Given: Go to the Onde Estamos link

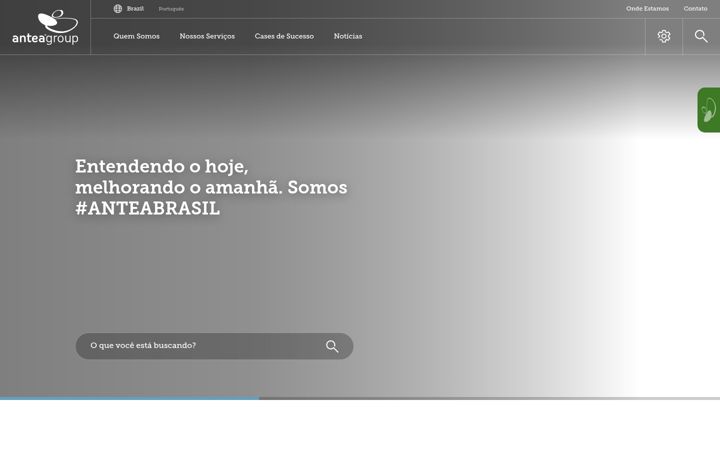Looking at the screenshot, I should (x=647, y=9).
